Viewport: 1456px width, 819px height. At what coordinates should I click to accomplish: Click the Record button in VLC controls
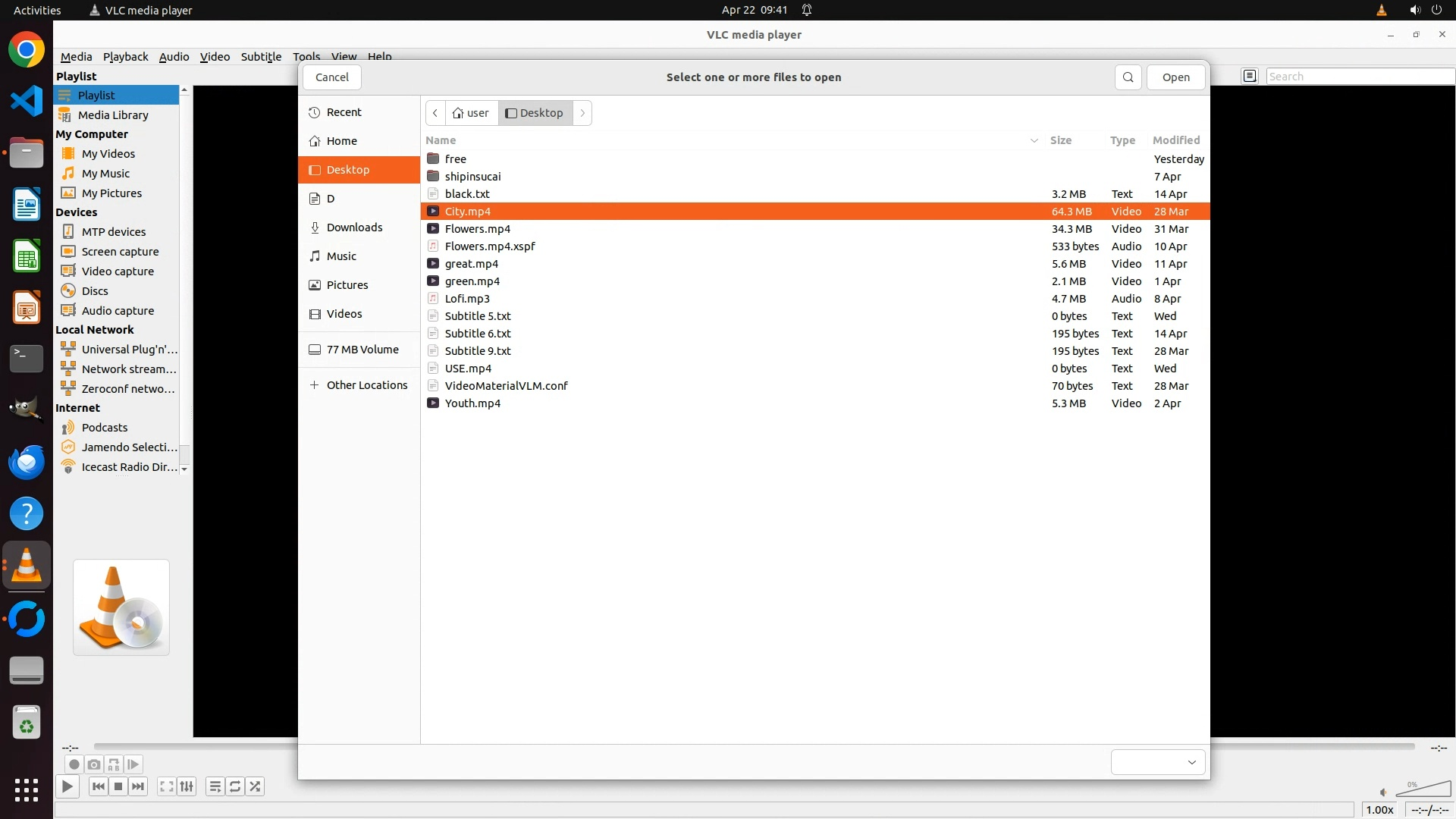coord(74,764)
